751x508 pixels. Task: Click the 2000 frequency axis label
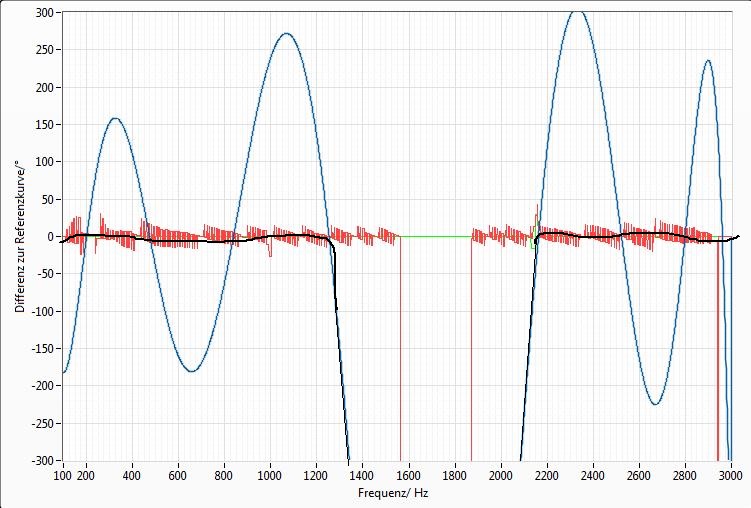501,476
